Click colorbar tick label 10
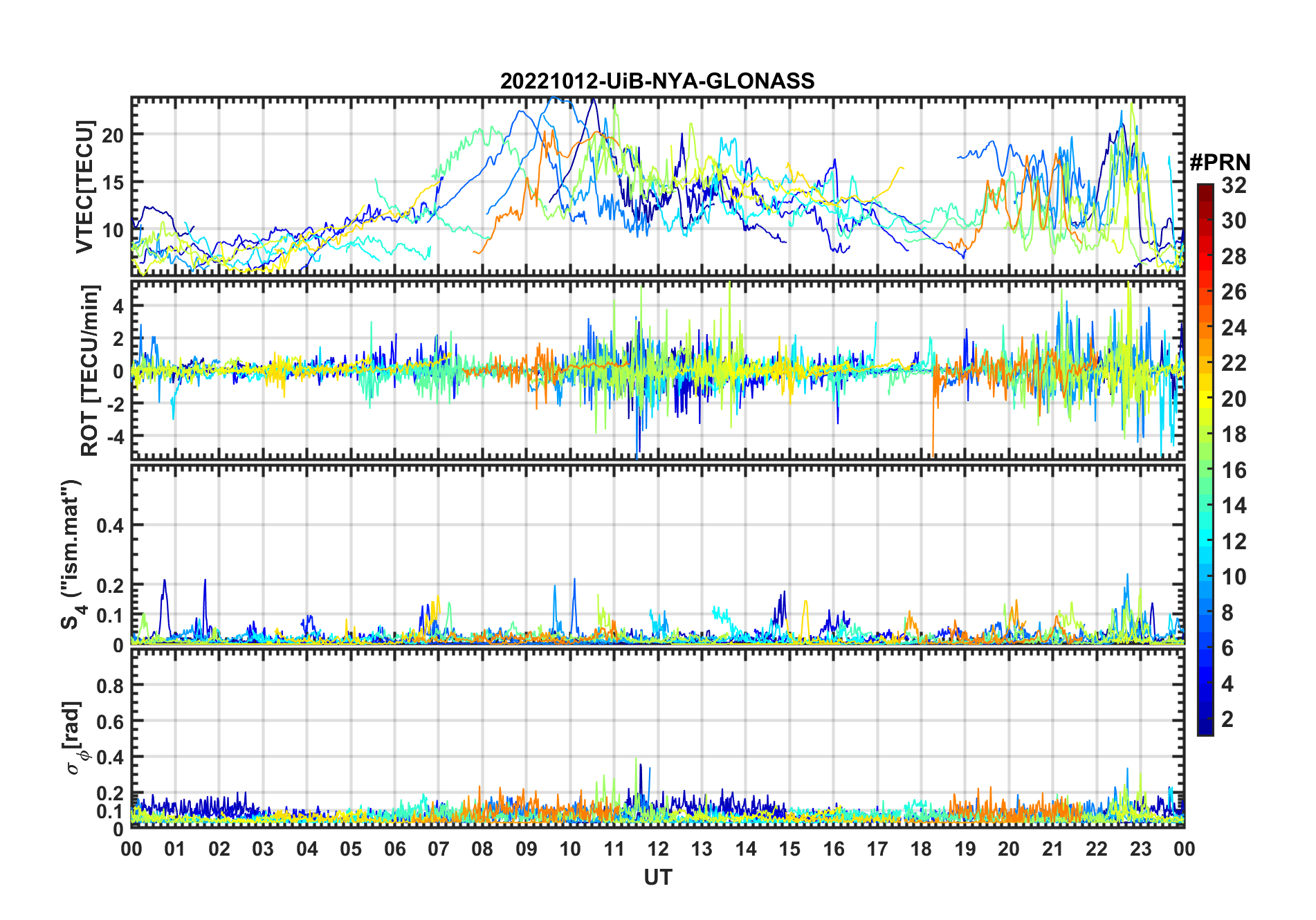This screenshot has width=1316, height=920. [1234, 577]
